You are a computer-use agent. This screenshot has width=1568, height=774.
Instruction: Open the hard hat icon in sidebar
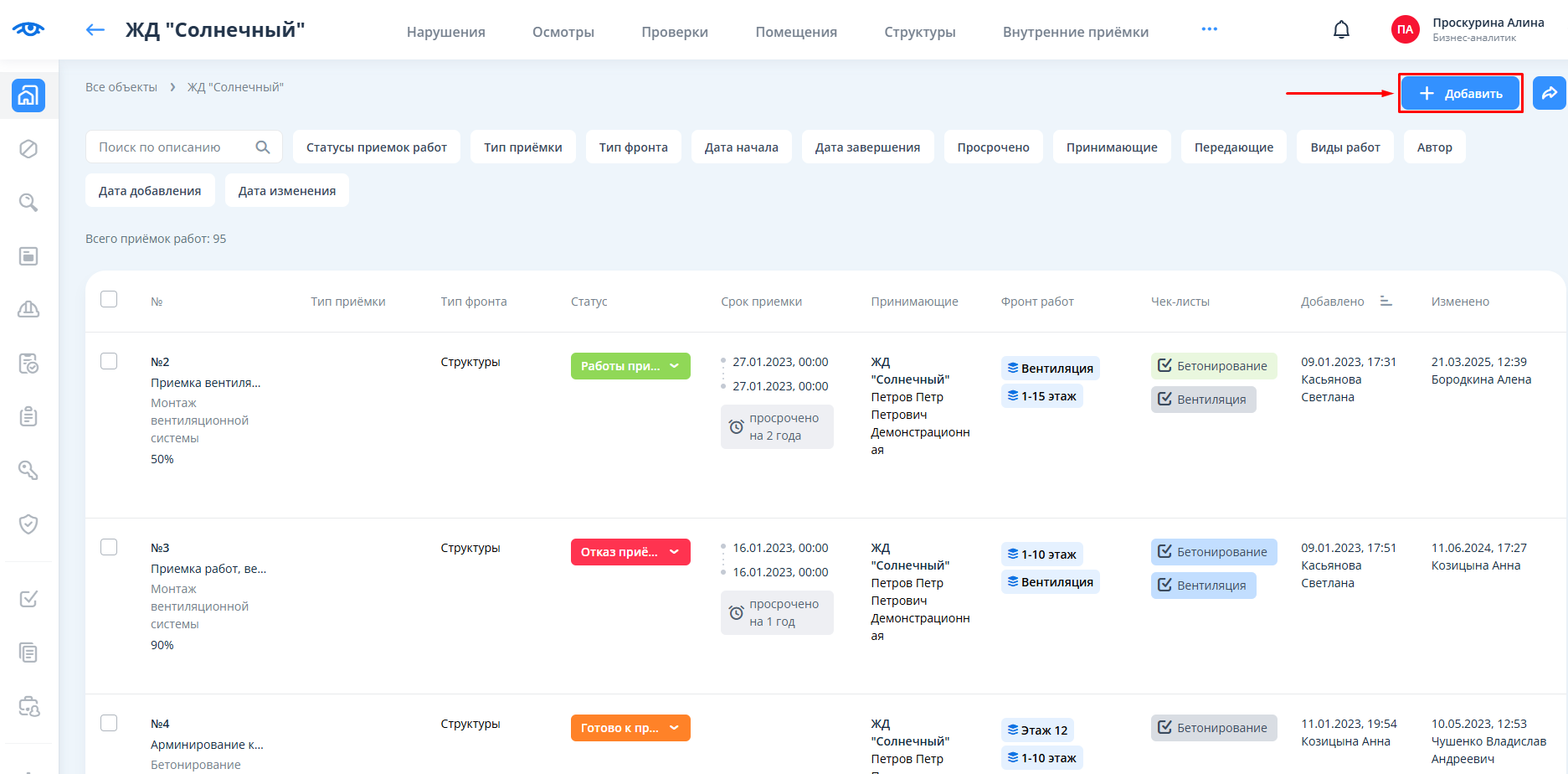pos(28,310)
